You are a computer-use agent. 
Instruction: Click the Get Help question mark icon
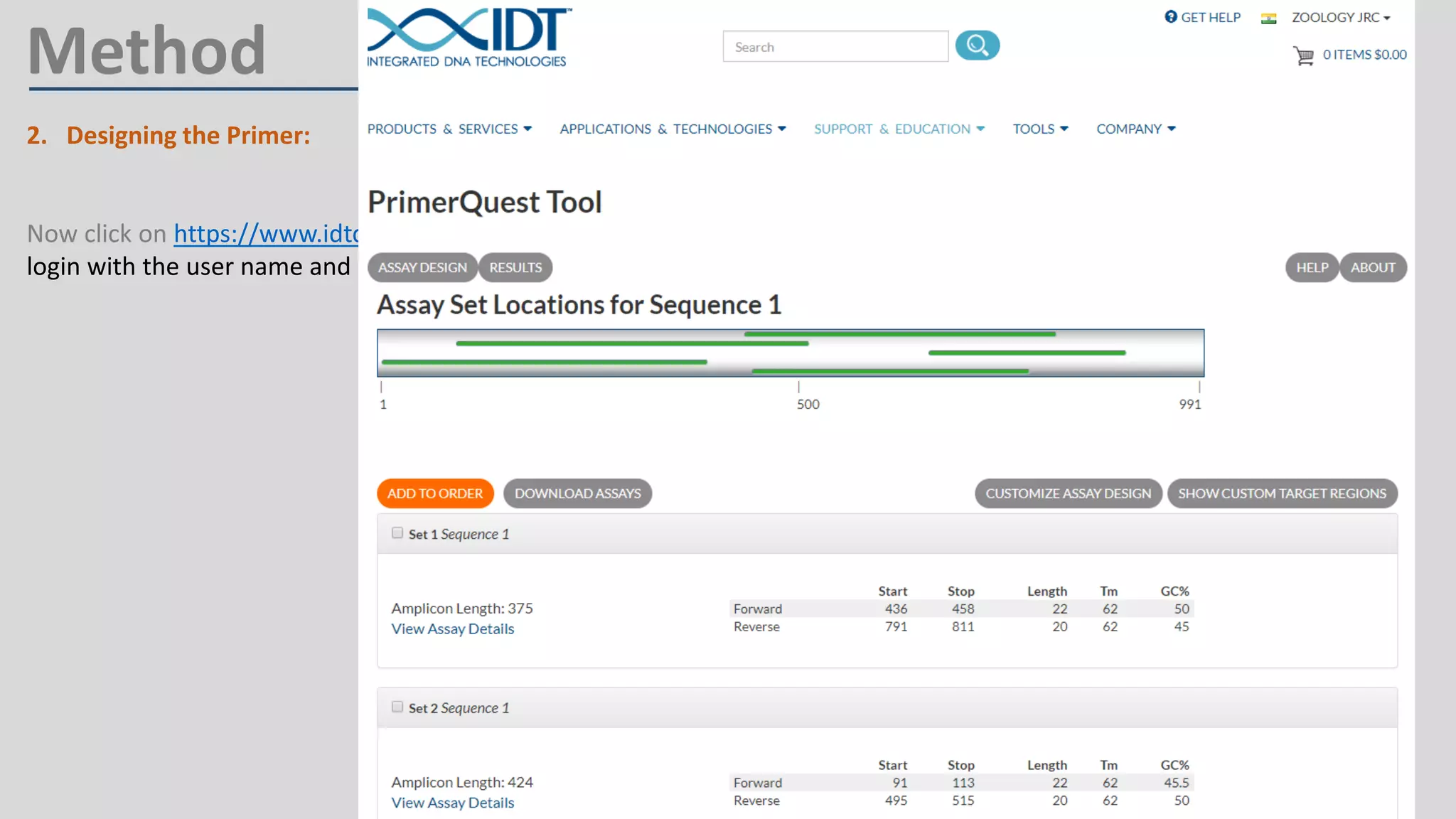pyautogui.click(x=1171, y=16)
